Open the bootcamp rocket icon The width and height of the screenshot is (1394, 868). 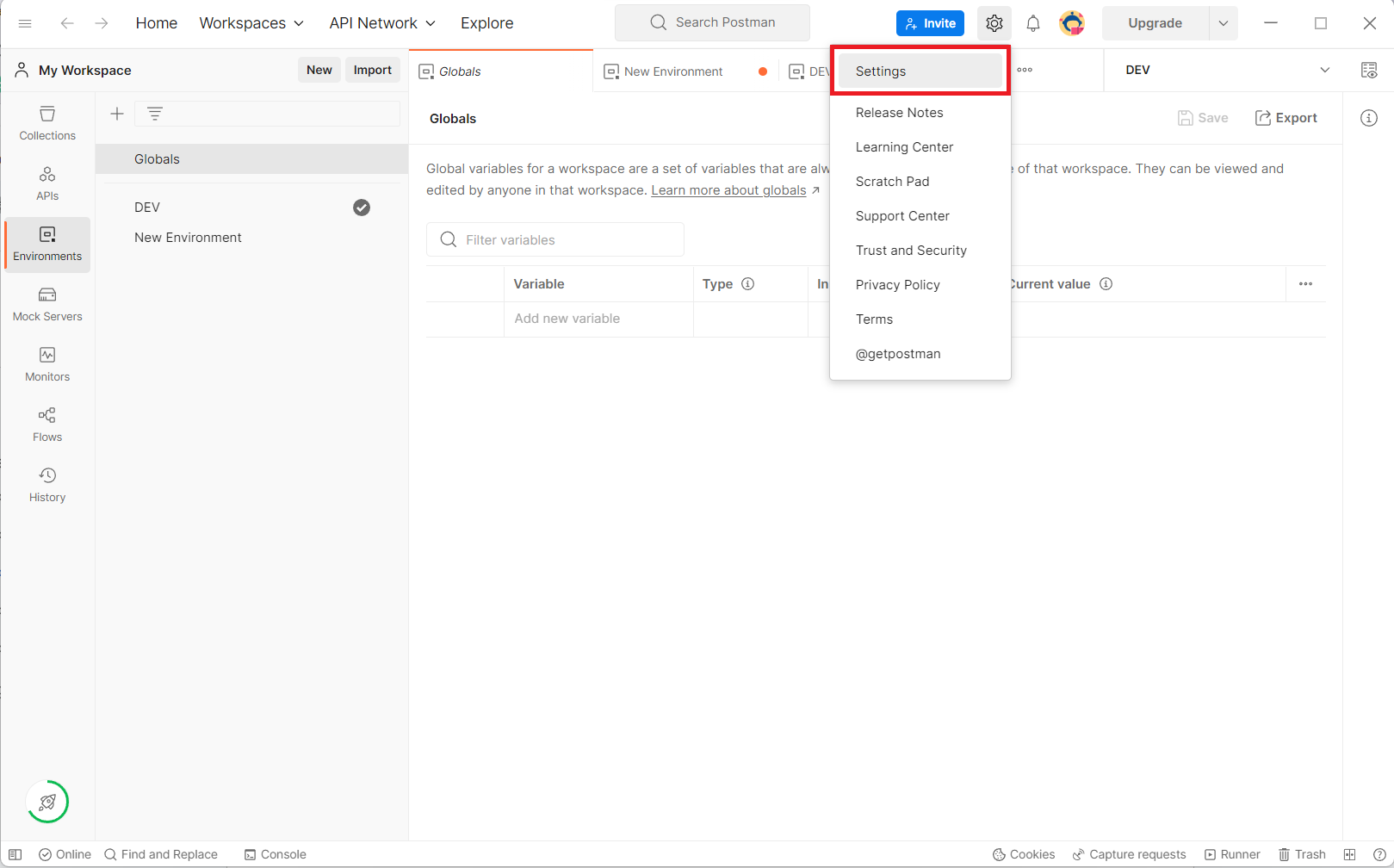(47, 803)
